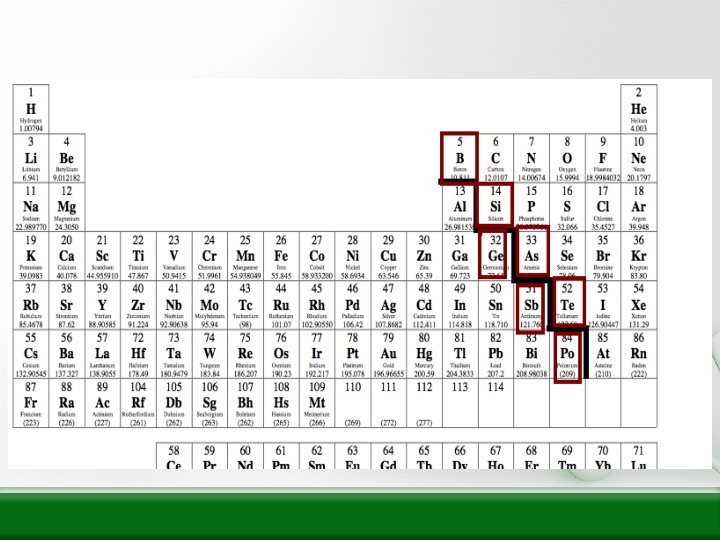
Task: Click the Lead (Pb) cell
Action: click(495, 354)
